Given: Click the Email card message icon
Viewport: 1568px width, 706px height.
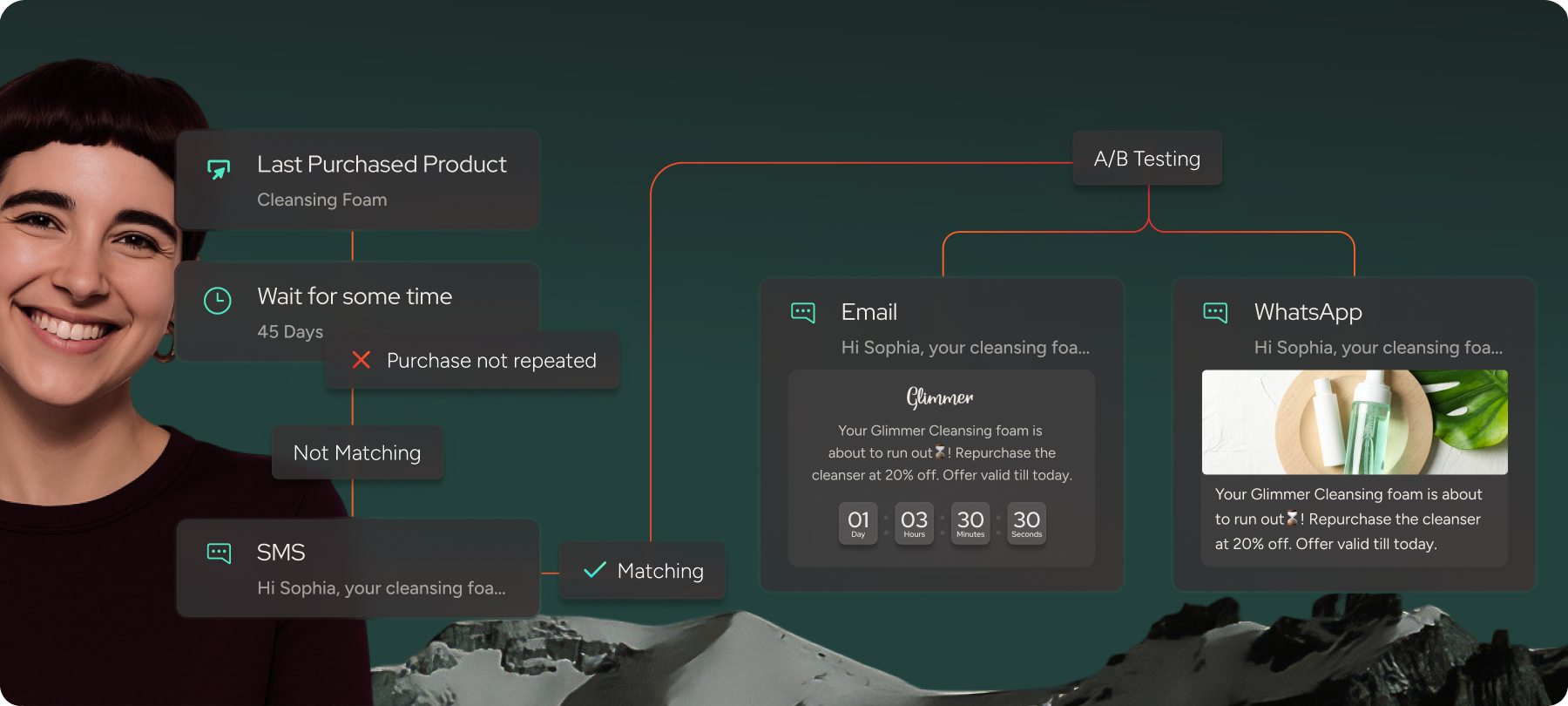Looking at the screenshot, I should pos(803,312).
